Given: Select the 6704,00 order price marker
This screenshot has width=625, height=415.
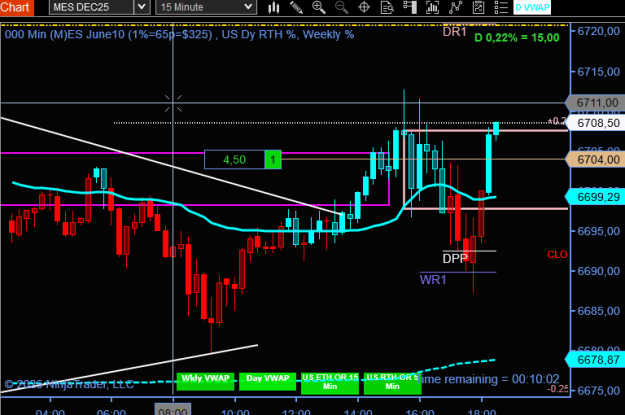Looking at the screenshot, I should (x=595, y=159).
